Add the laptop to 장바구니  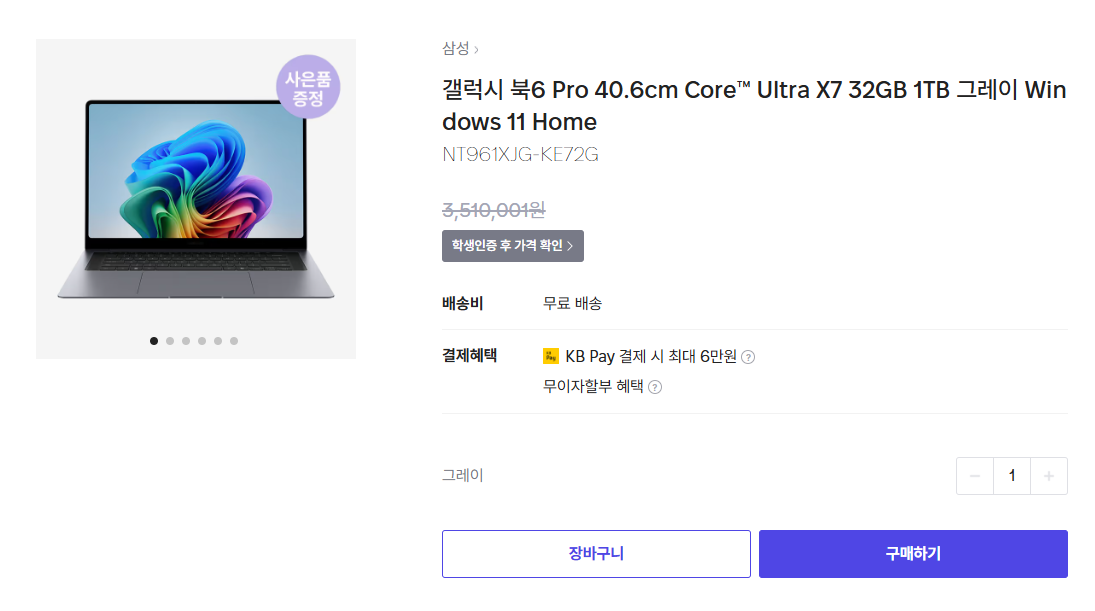click(x=596, y=554)
